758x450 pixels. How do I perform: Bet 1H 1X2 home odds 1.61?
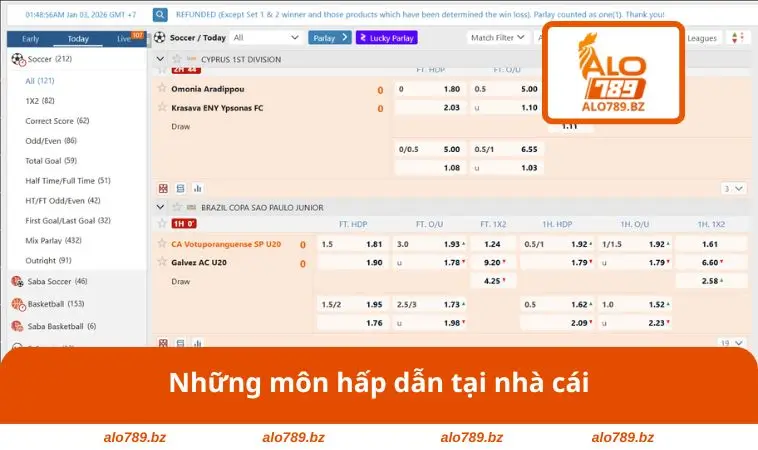click(x=711, y=244)
